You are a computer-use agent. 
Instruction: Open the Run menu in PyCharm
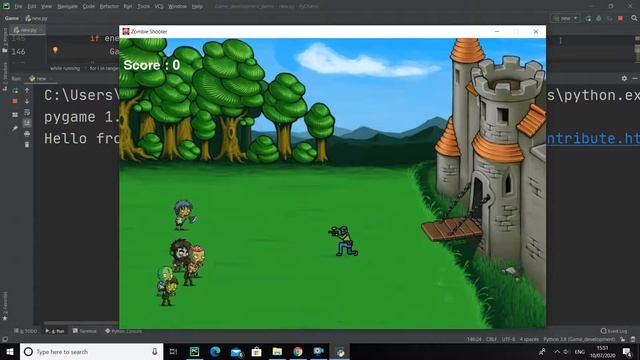128,7
